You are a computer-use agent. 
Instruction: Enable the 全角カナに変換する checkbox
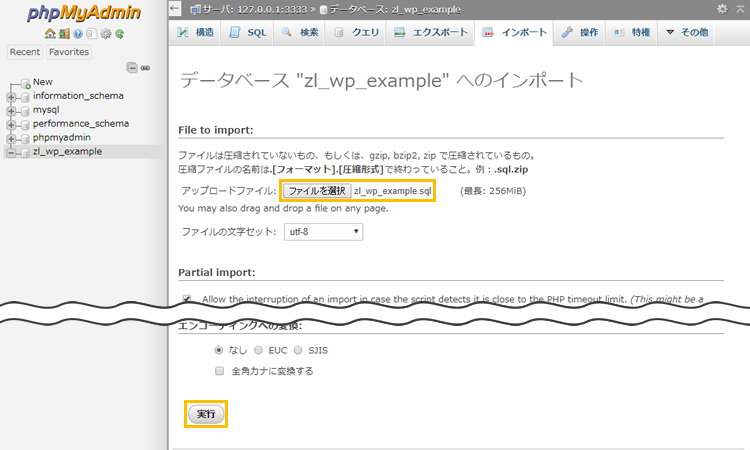click(220, 371)
